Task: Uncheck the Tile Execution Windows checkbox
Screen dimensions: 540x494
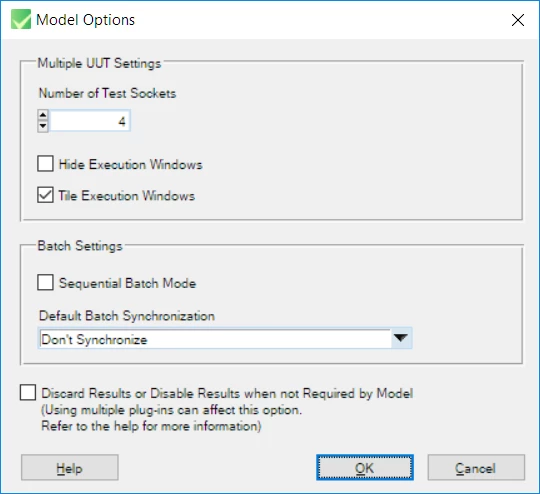Action: [45, 195]
